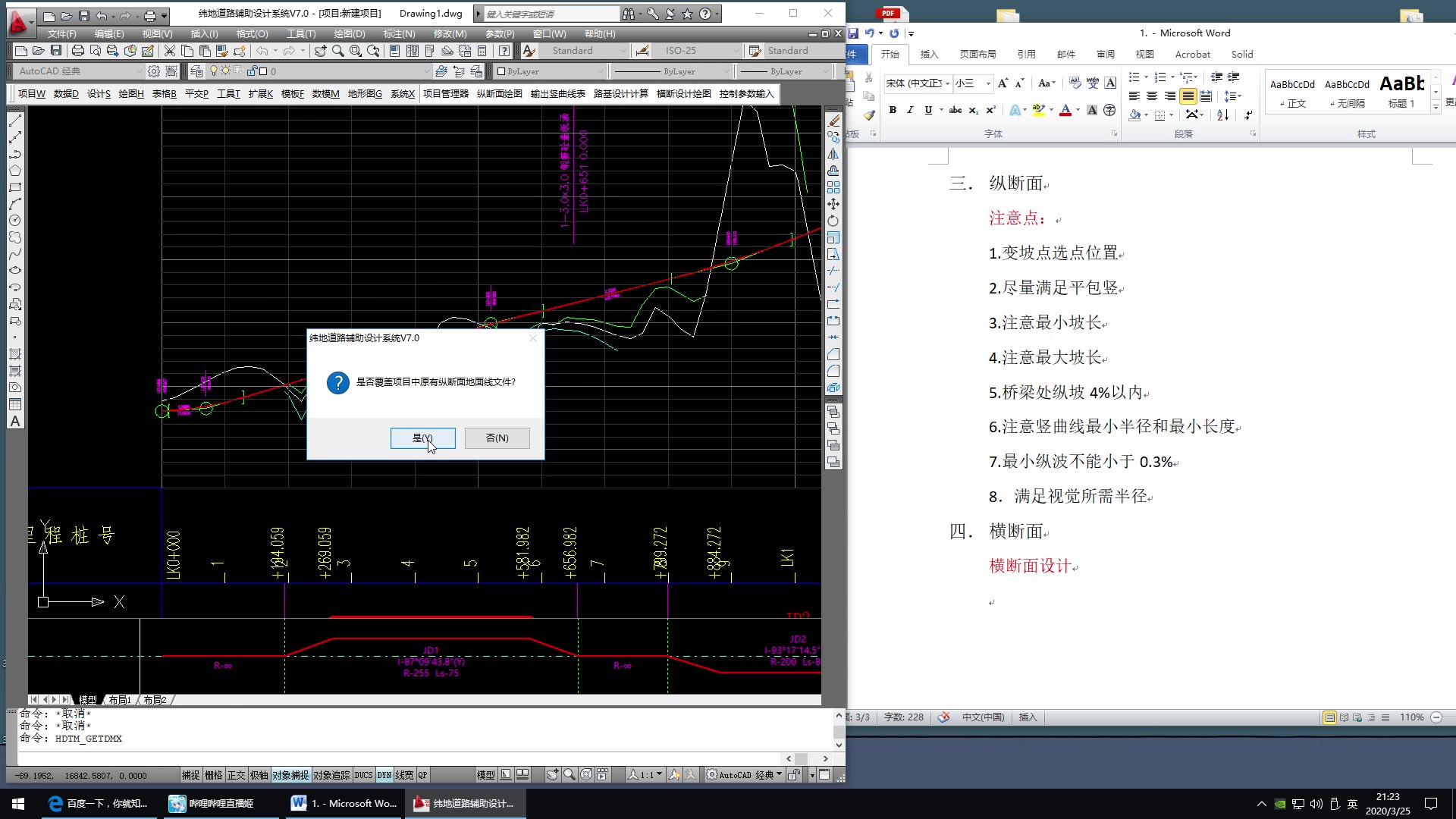Click the Zoom realtime magnifier icon
This screenshot has width=1456, height=819.
[337, 51]
